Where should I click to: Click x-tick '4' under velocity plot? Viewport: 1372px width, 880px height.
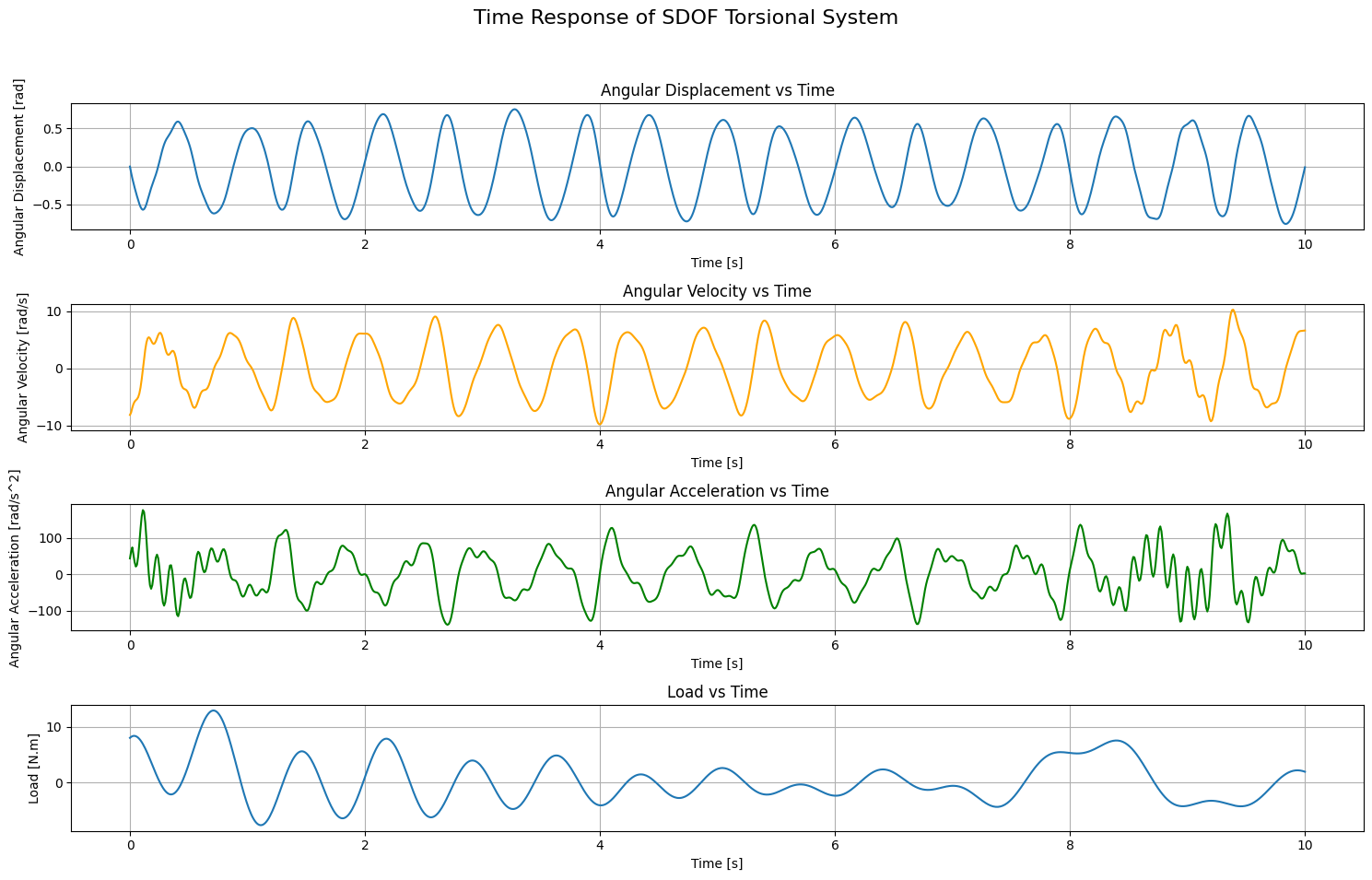pyautogui.click(x=600, y=444)
